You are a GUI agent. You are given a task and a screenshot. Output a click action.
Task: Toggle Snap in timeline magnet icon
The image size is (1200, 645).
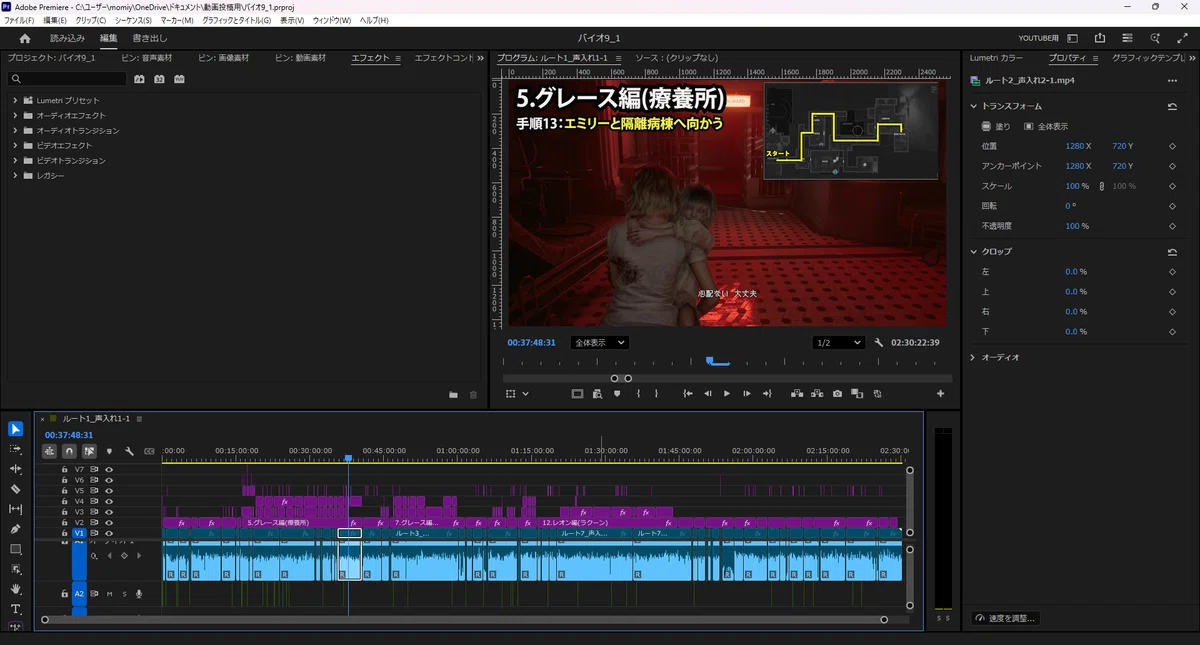click(x=69, y=451)
